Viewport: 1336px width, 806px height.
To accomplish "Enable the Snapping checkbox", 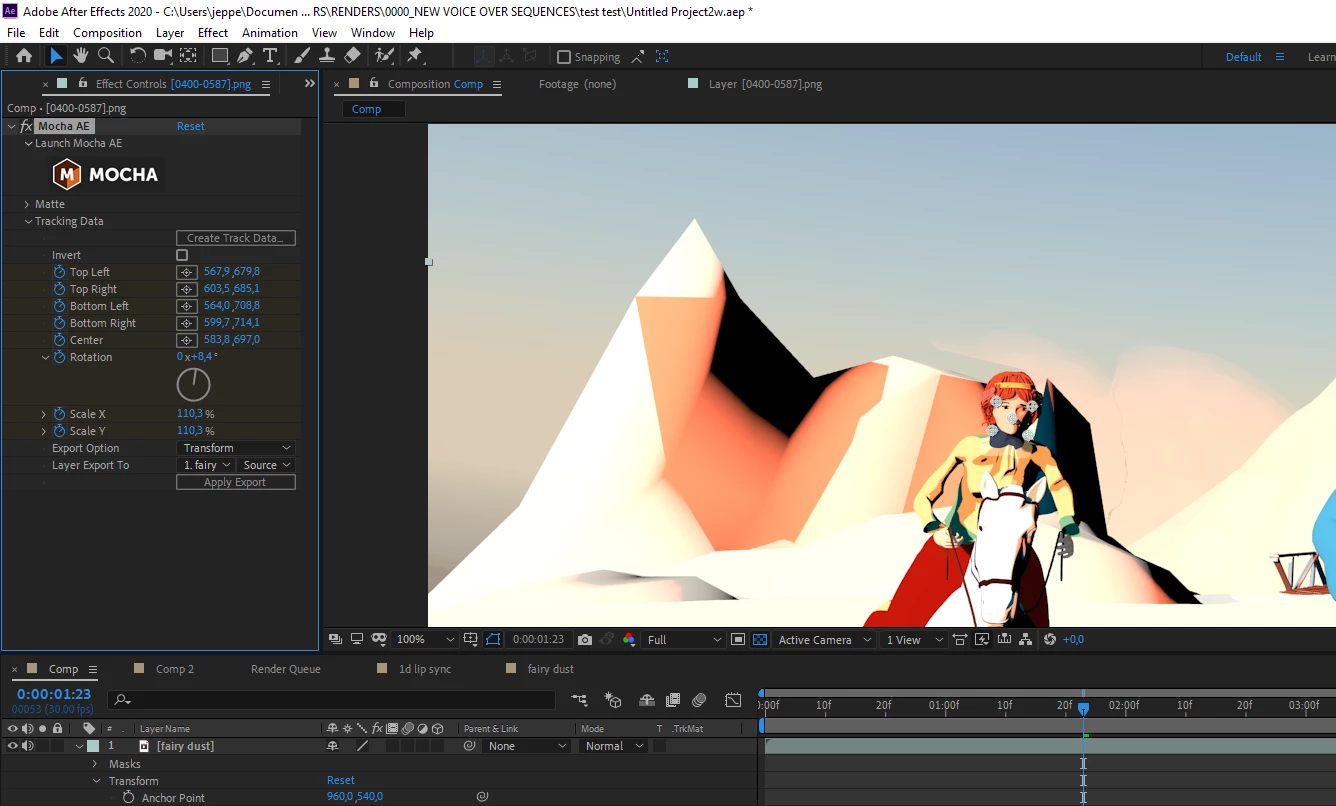I will [564, 57].
